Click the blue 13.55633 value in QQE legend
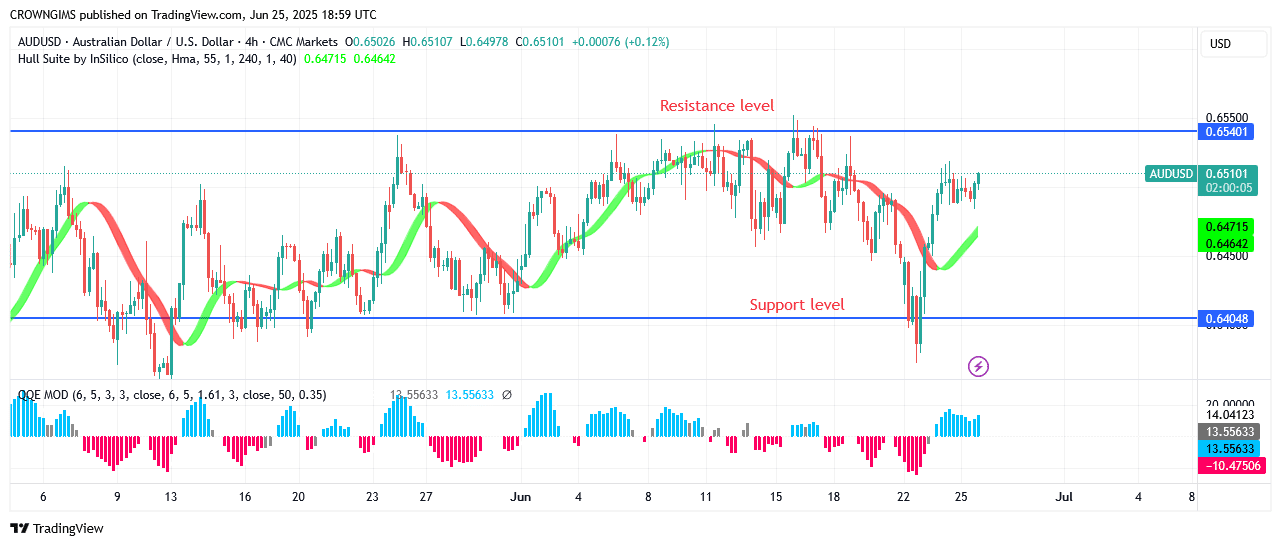This screenshot has height=546, width=1281. click(470, 395)
